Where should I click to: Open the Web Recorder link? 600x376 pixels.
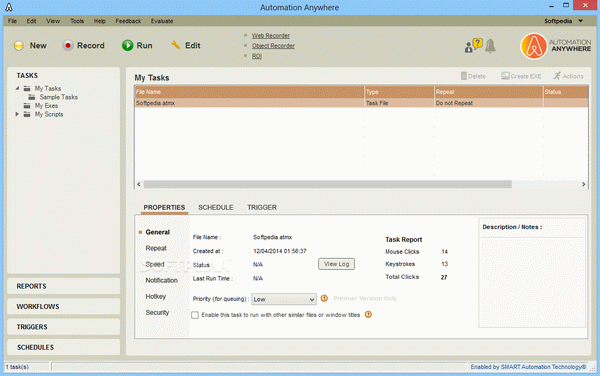coord(271,36)
